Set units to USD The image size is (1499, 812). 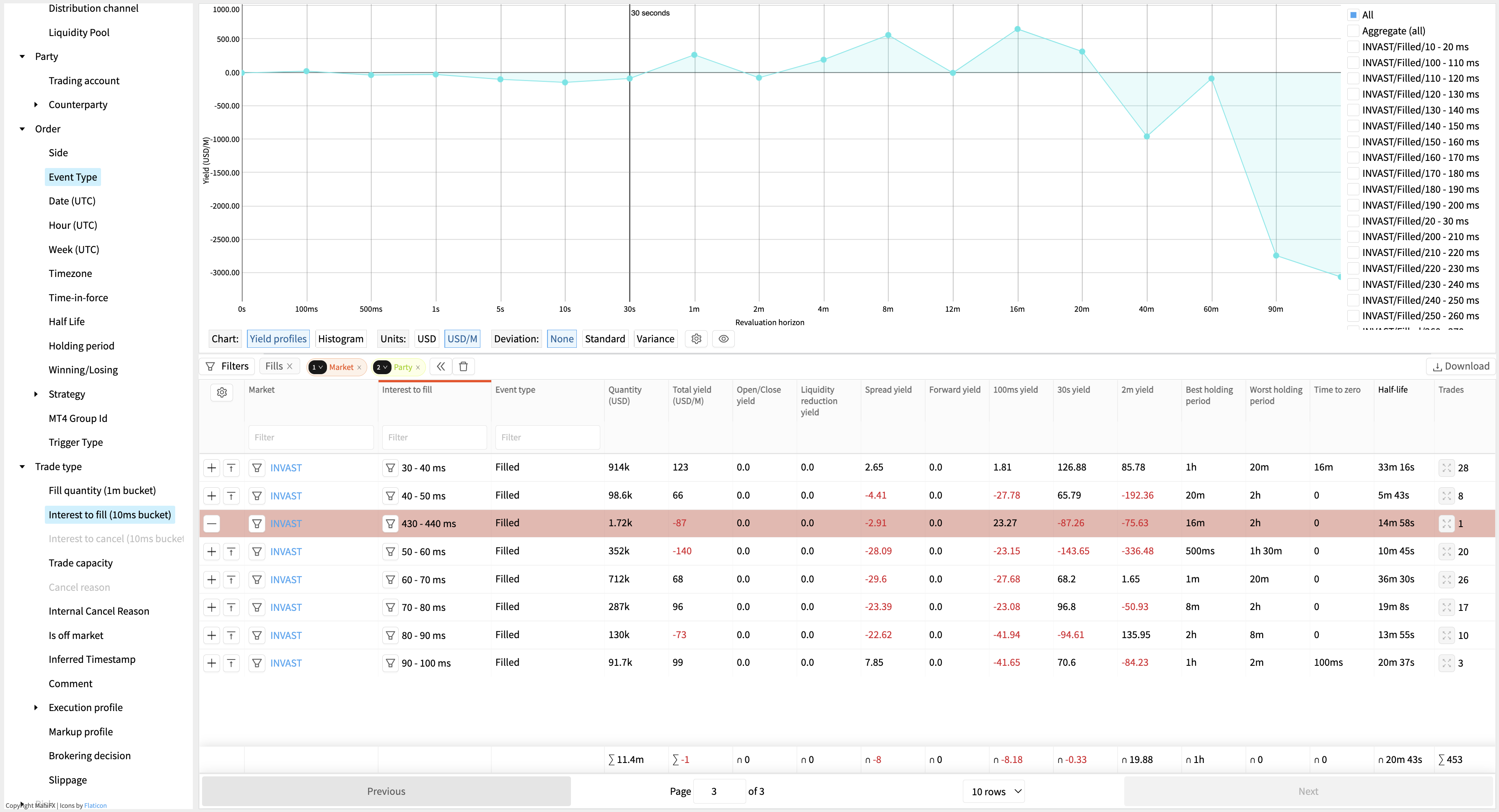[x=427, y=339]
